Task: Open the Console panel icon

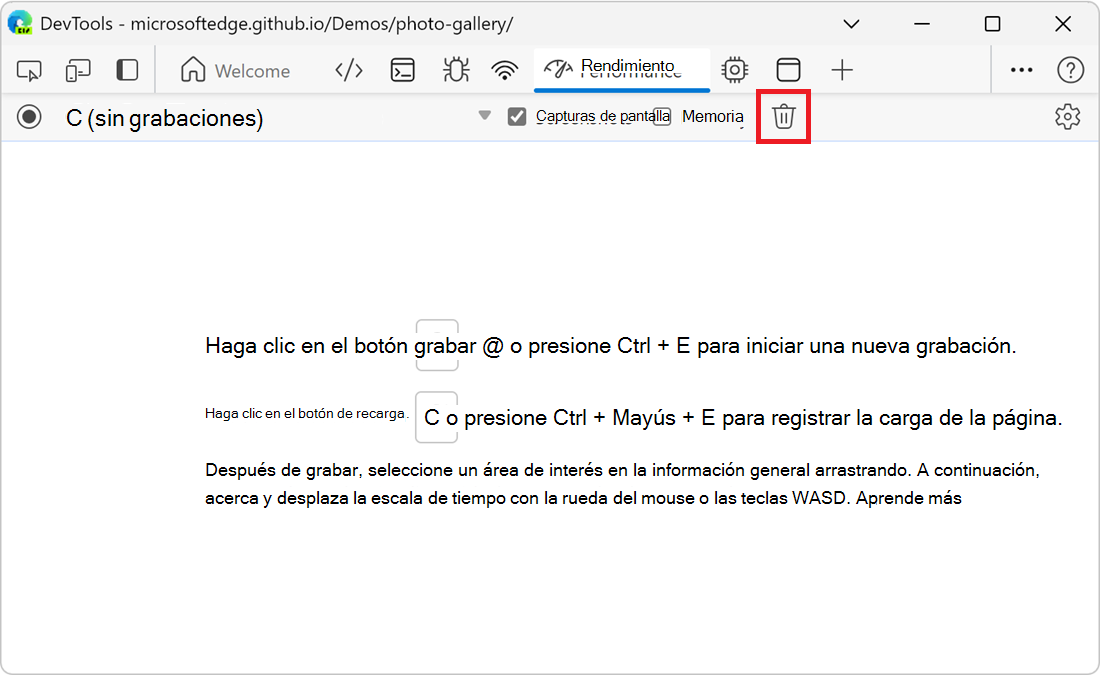Action: 401,70
